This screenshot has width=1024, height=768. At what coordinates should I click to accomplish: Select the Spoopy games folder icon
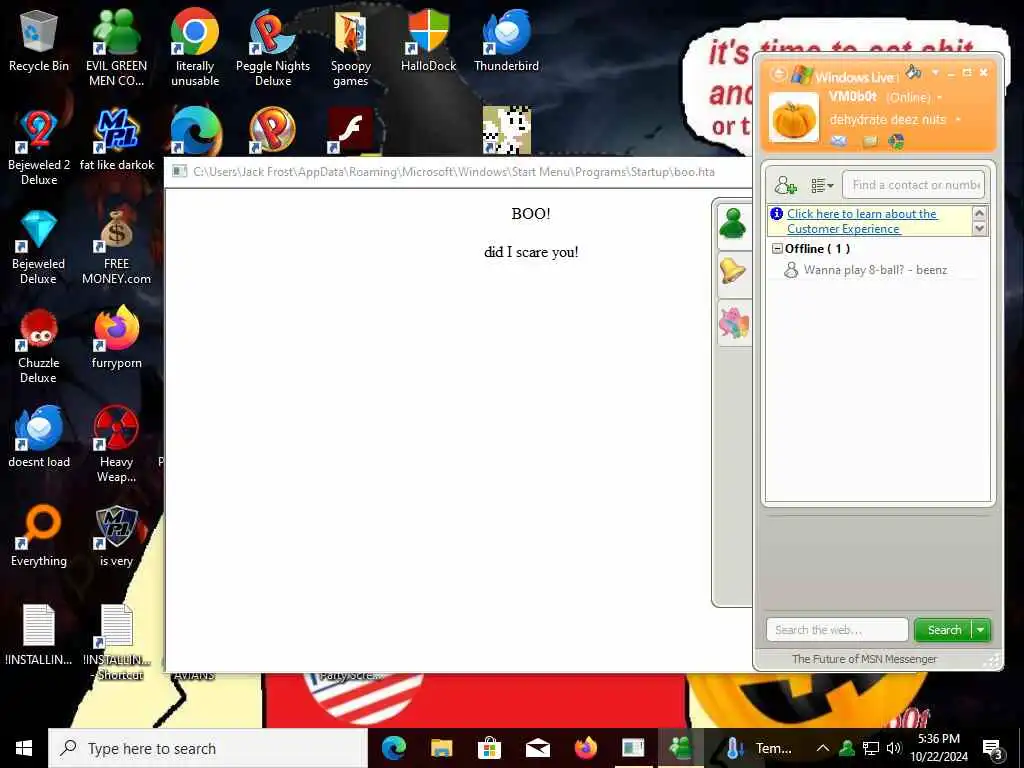pos(351,48)
